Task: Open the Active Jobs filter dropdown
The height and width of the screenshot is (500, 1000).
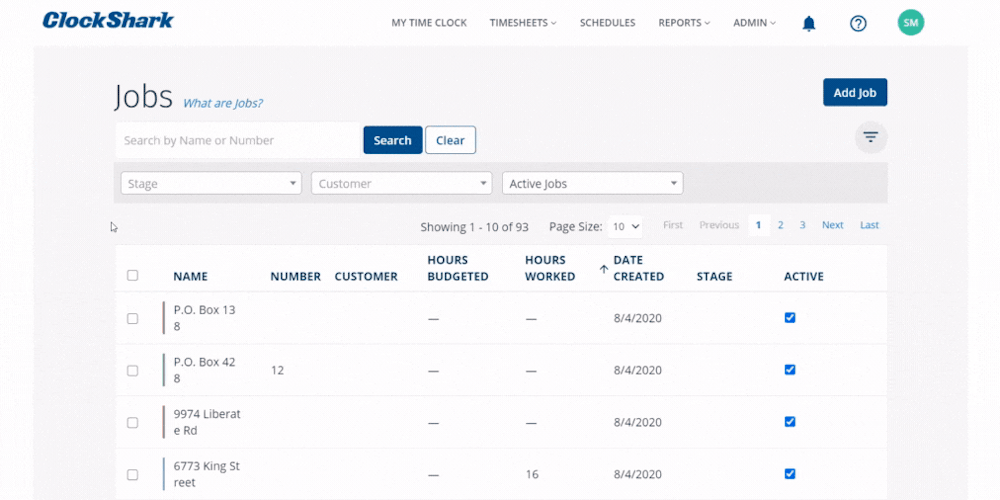Action: [592, 183]
